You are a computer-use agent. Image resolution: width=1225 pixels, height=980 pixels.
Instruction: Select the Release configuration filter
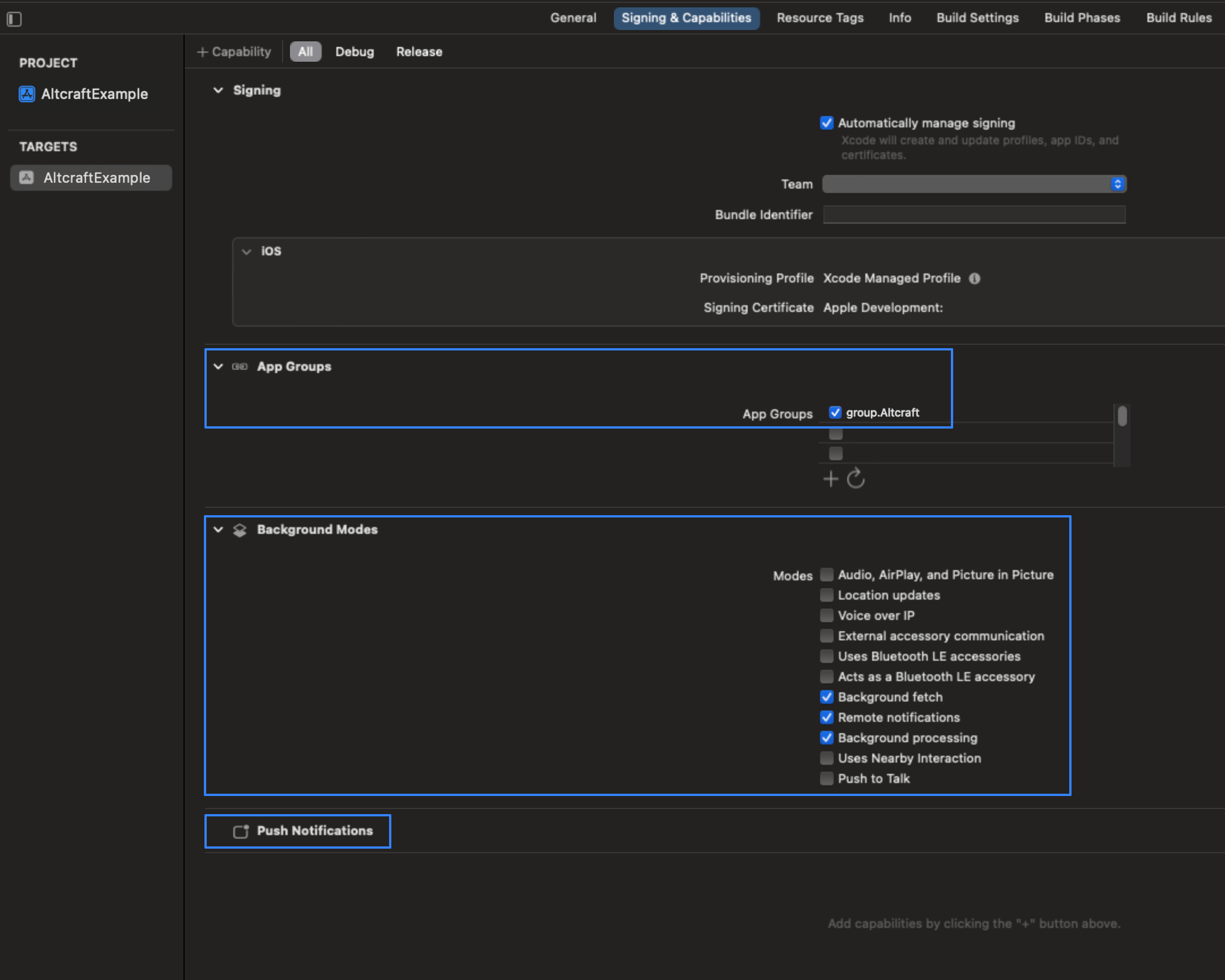click(419, 52)
